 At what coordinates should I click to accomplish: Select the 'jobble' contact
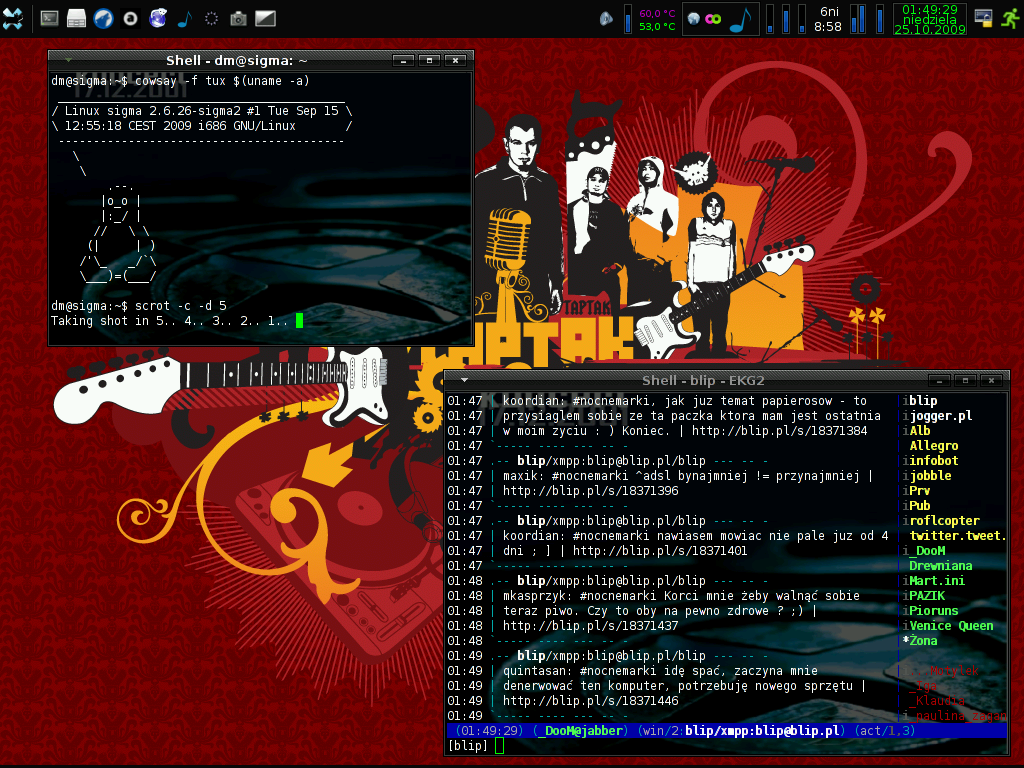930,475
